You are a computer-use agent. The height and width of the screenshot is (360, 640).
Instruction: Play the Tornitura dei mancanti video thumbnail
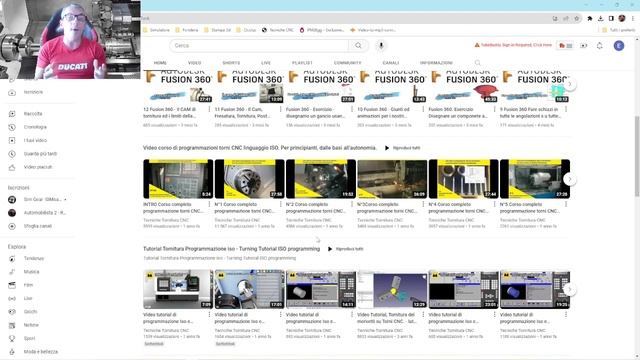tap(392, 289)
